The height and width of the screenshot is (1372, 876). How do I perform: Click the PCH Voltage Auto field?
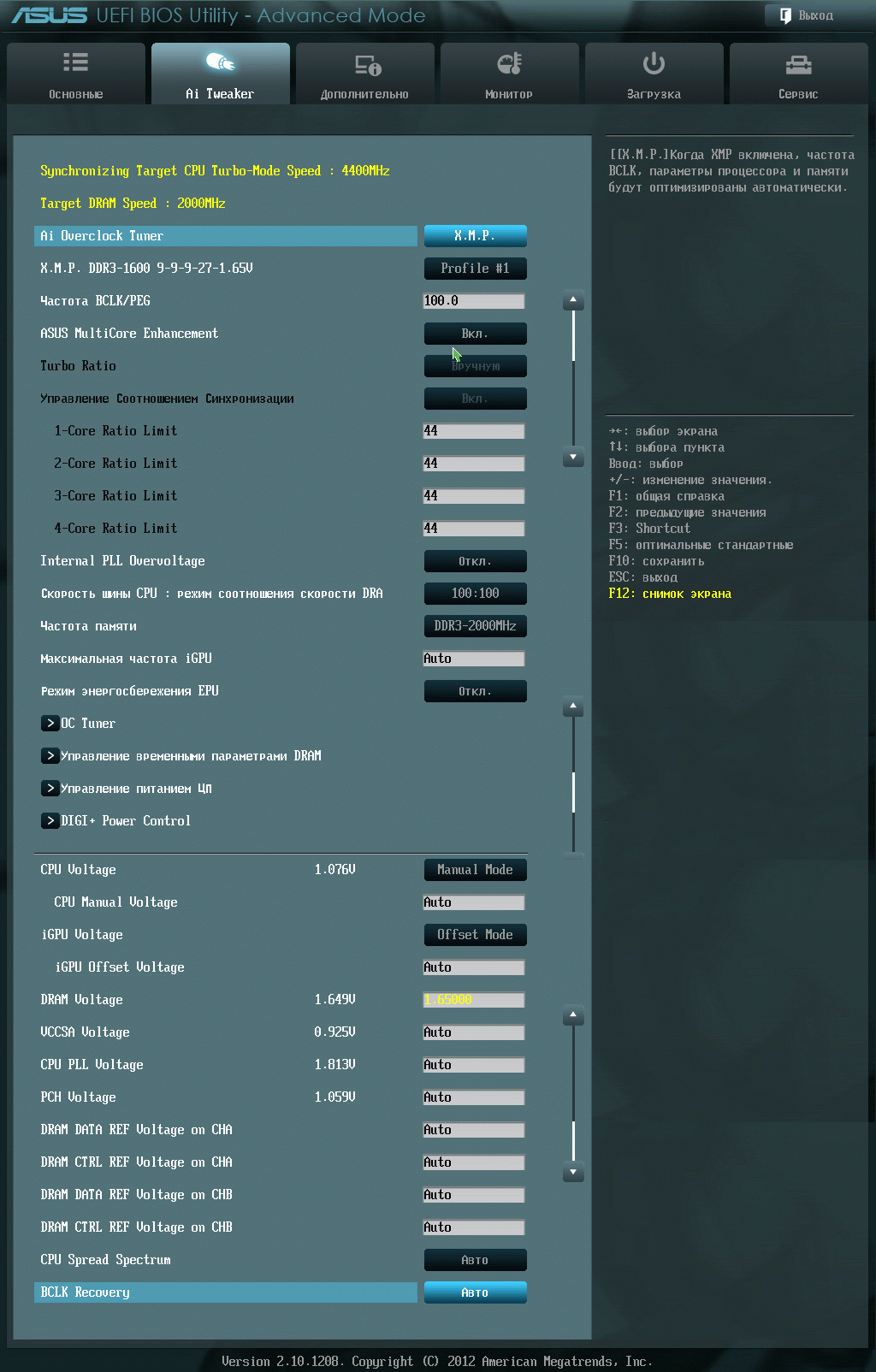coord(474,1097)
